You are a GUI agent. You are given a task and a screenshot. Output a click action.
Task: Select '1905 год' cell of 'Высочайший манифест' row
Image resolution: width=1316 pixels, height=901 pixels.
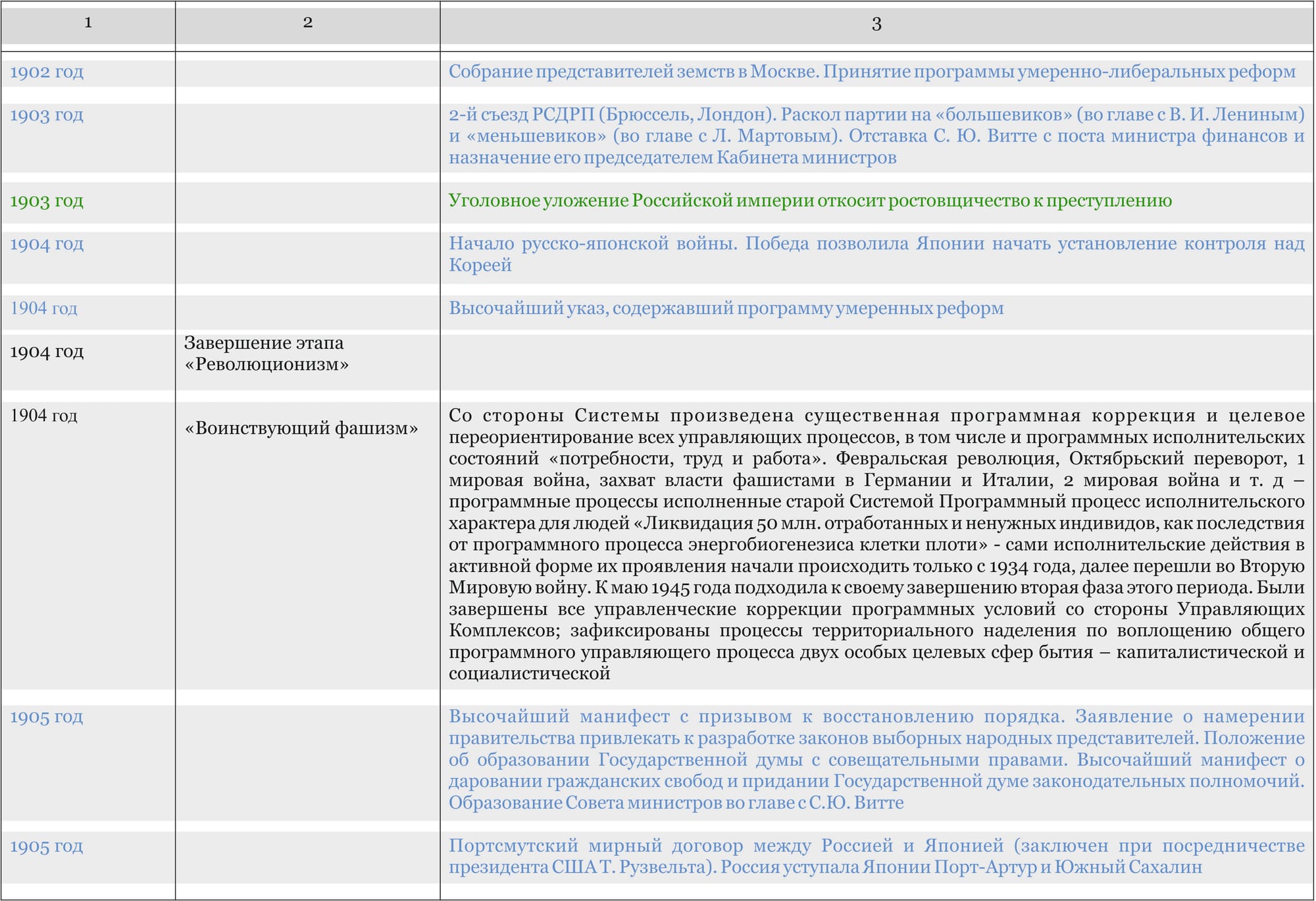tap(47, 717)
